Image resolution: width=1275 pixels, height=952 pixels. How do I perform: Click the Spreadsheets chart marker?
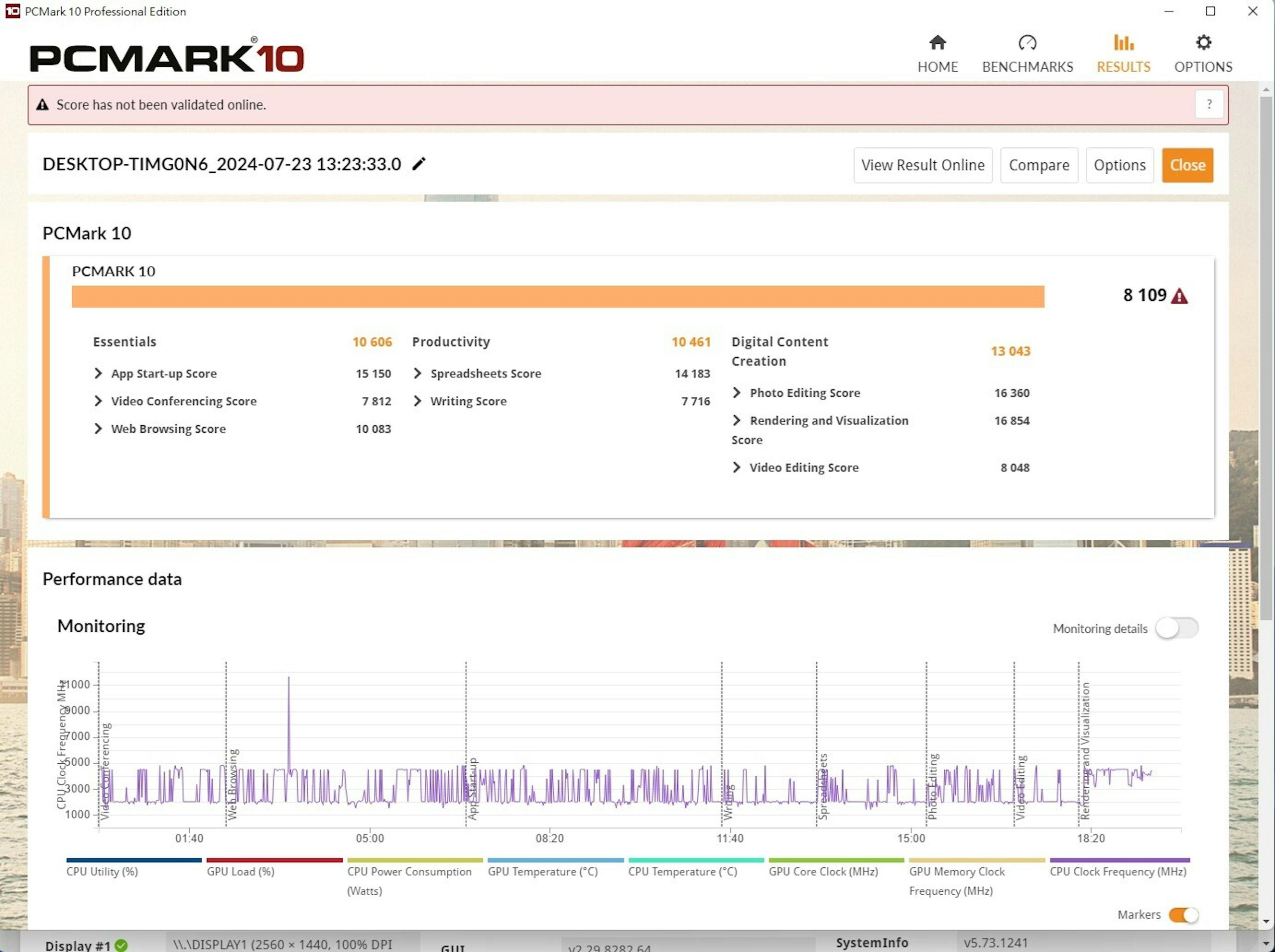823,786
